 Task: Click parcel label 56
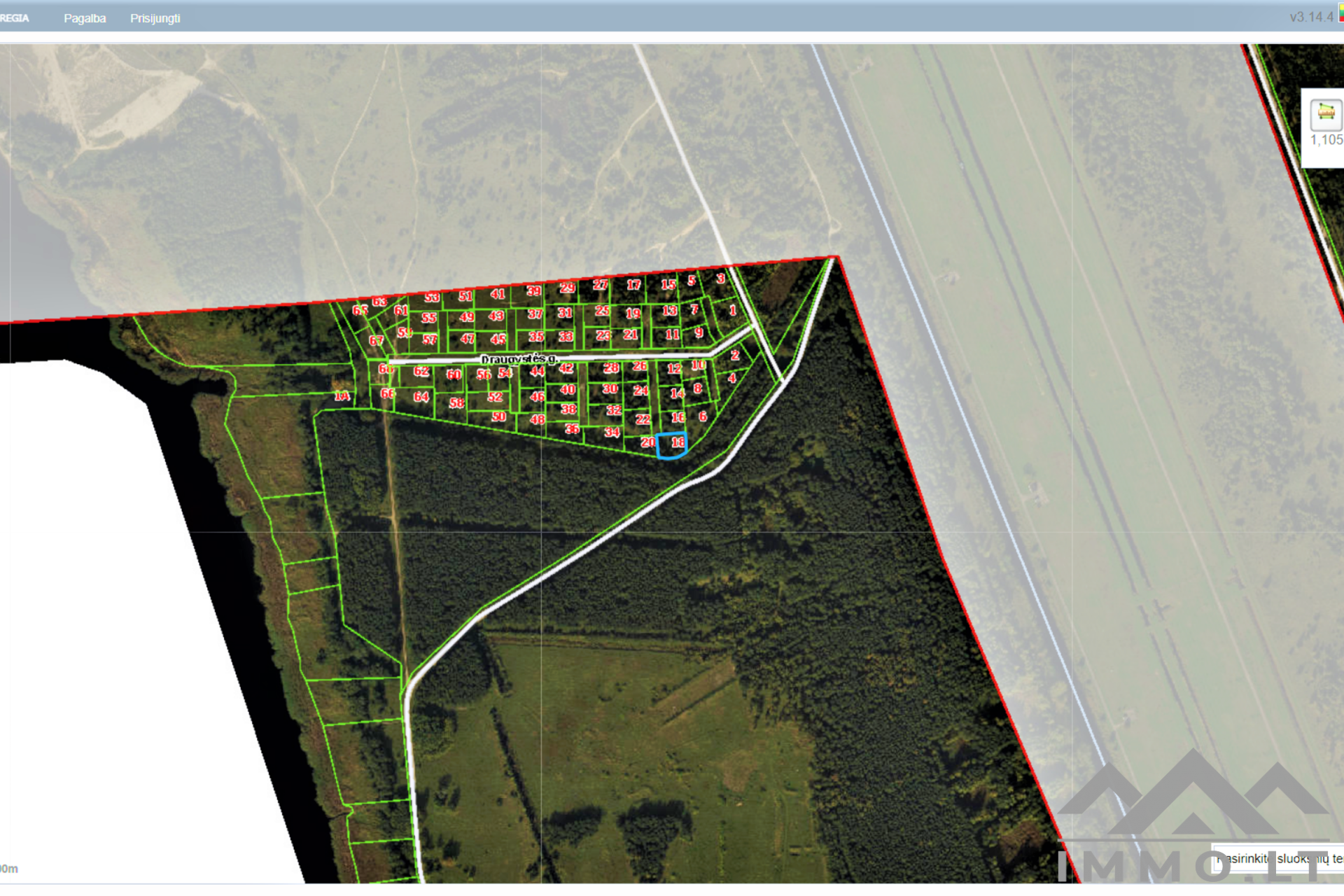tap(484, 375)
